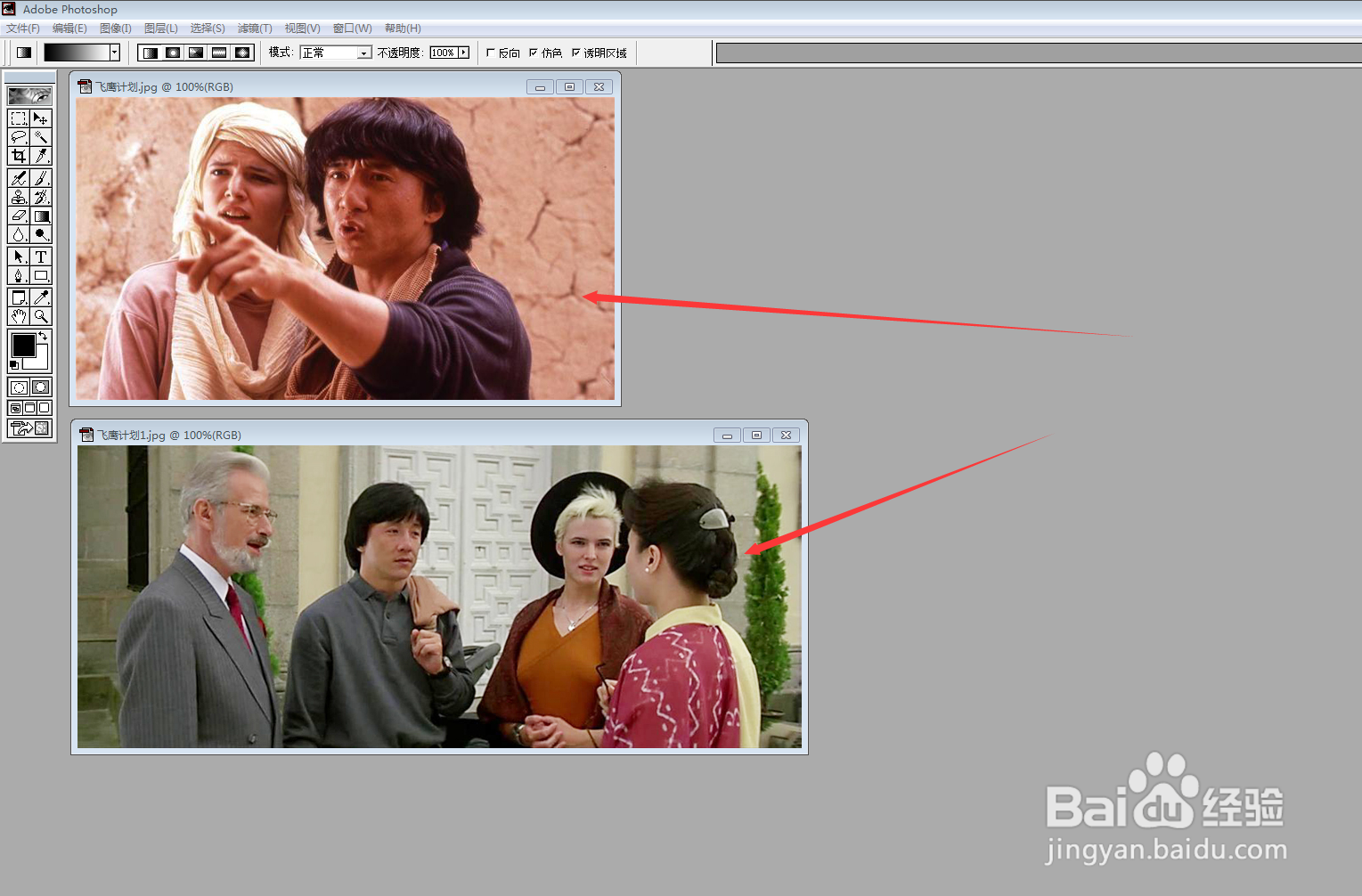Viewport: 1362px width, 896px height.
Task: Open gradient picker dropdown arrow
Action: tap(115, 53)
